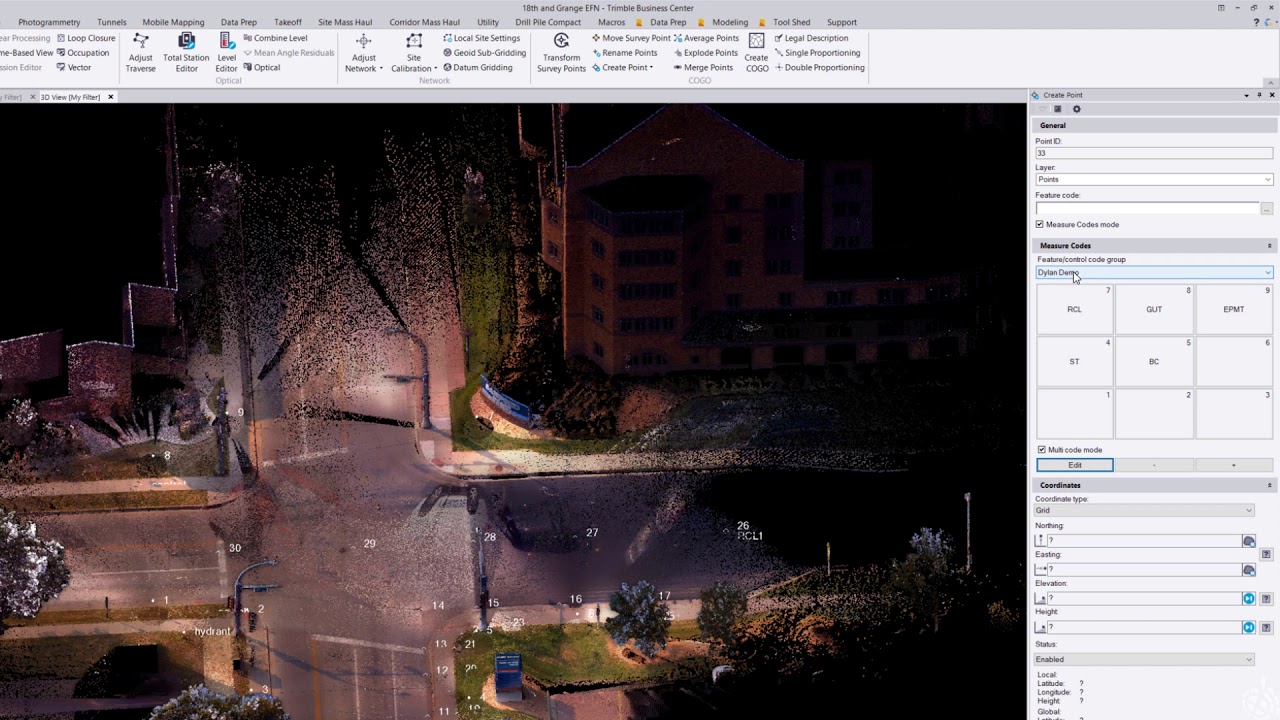Select Single Proportioning
Screen dimensions: 1280x720
pyautogui.click(x=817, y=53)
